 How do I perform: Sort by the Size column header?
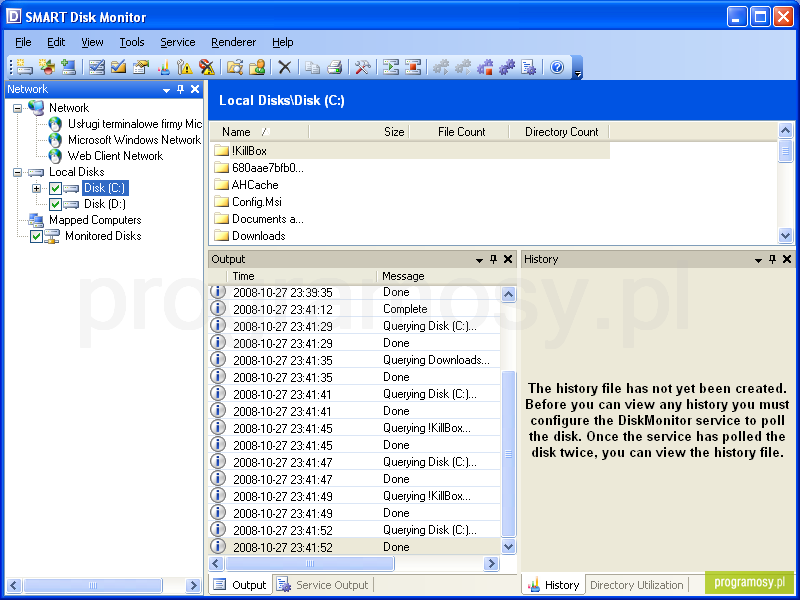(359, 132)
